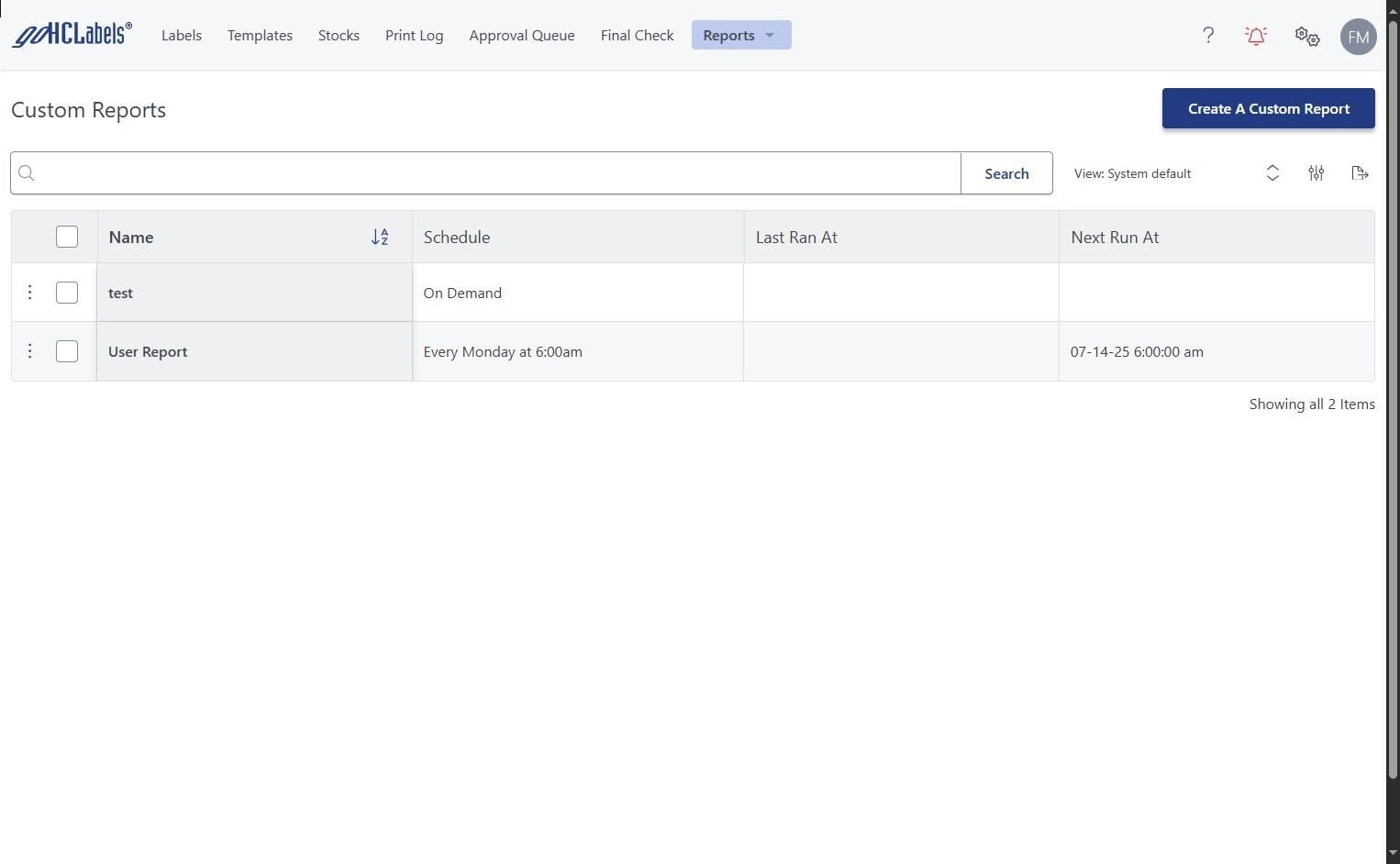Click the column filter settings icon
Screen dimensions: 1400x864
[x=1316, y=173]
